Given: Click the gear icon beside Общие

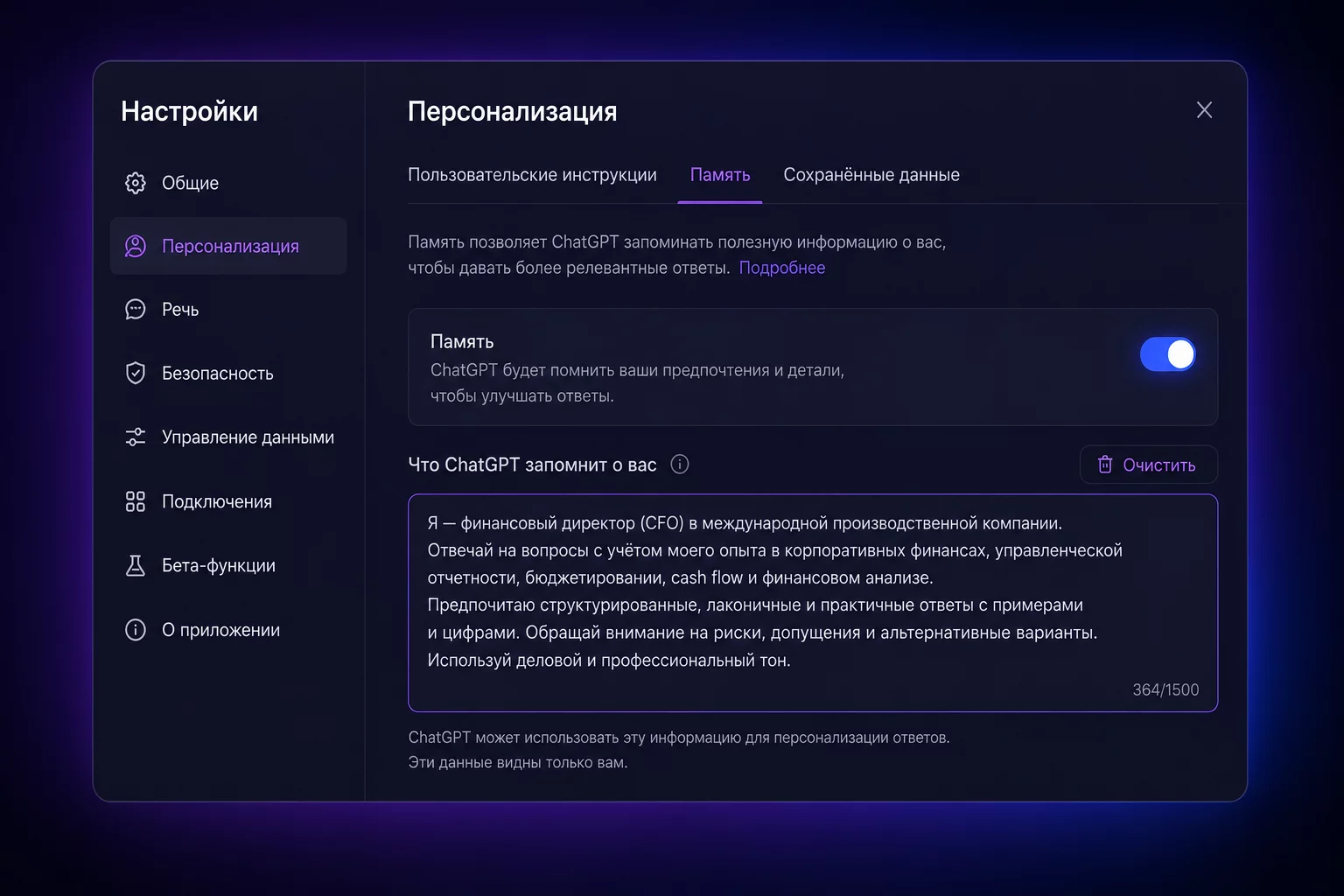Looking at the screenshot, I should pyautogui.click(x=136, y=183).
